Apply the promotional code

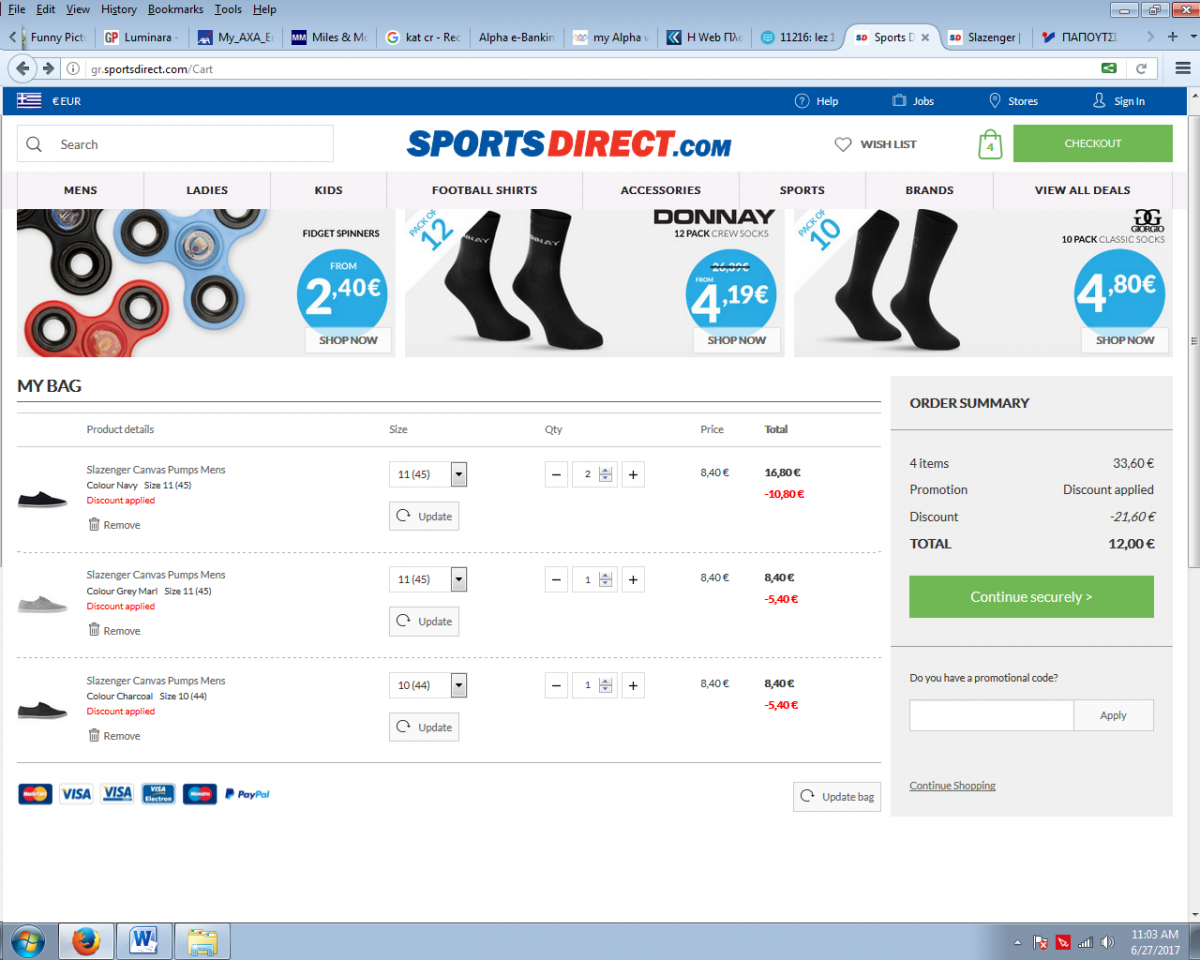(x=1113, y=715)
